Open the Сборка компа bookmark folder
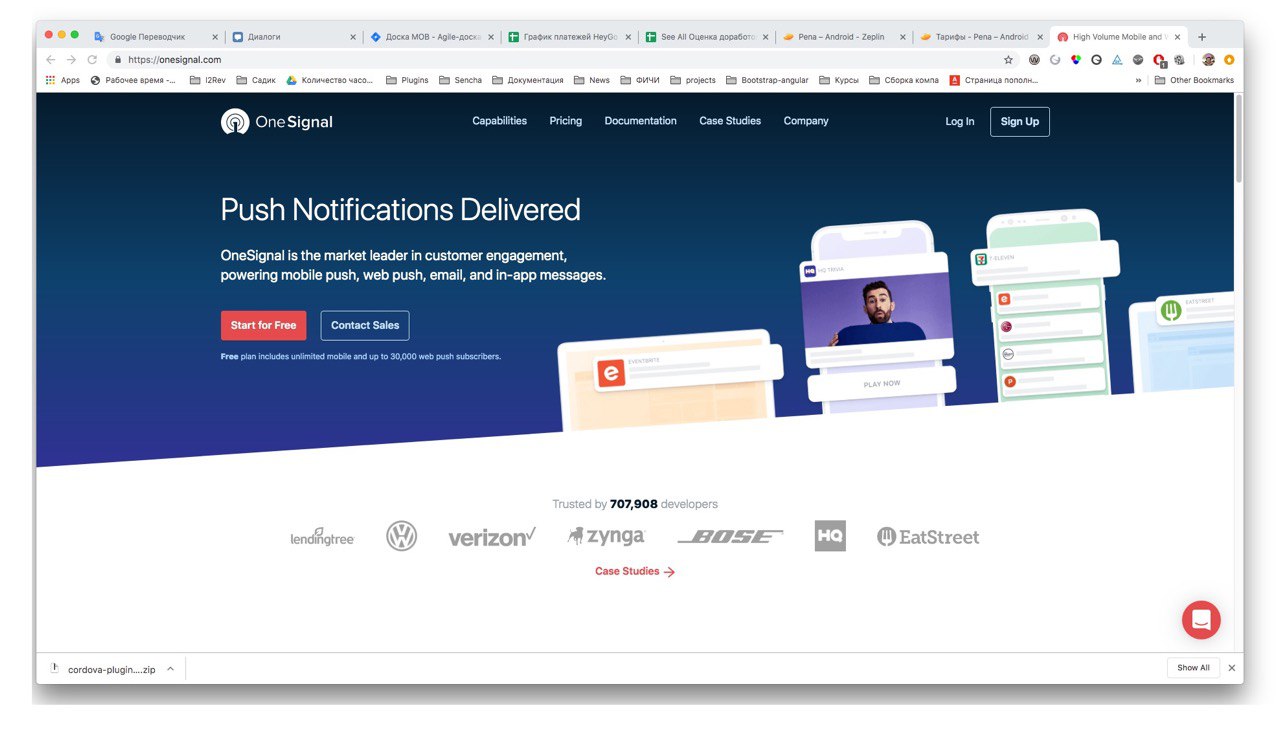Viewport: 1280px width, 736px height. [x=904, y=80]
